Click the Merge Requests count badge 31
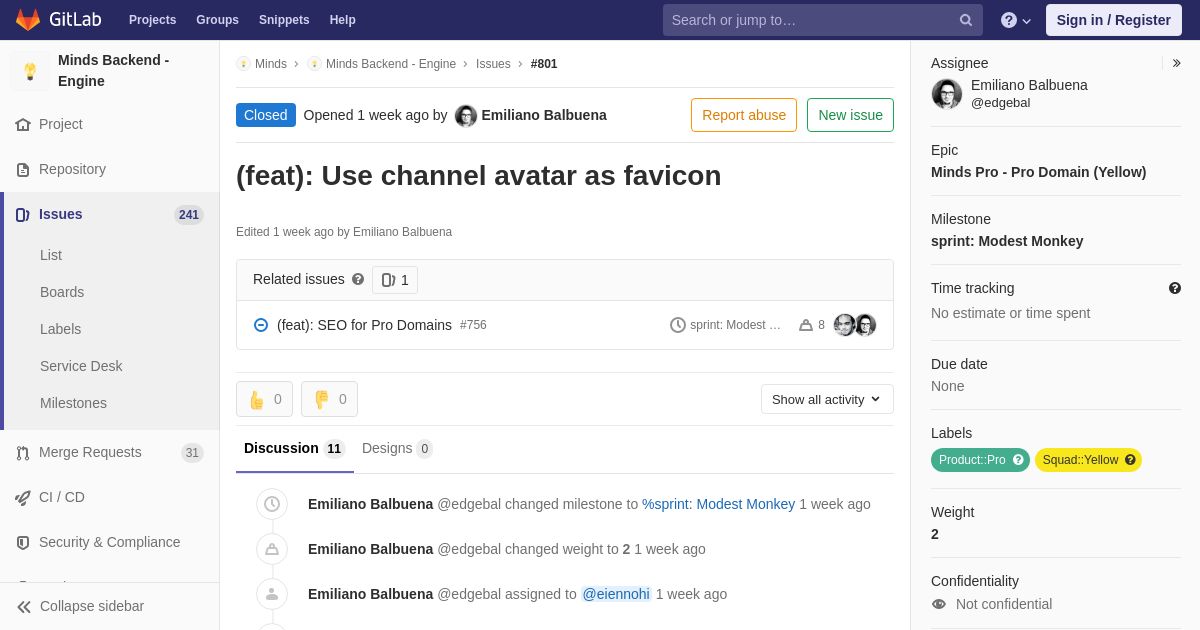Screen dimensions: 1200x630 coord(192,453)
